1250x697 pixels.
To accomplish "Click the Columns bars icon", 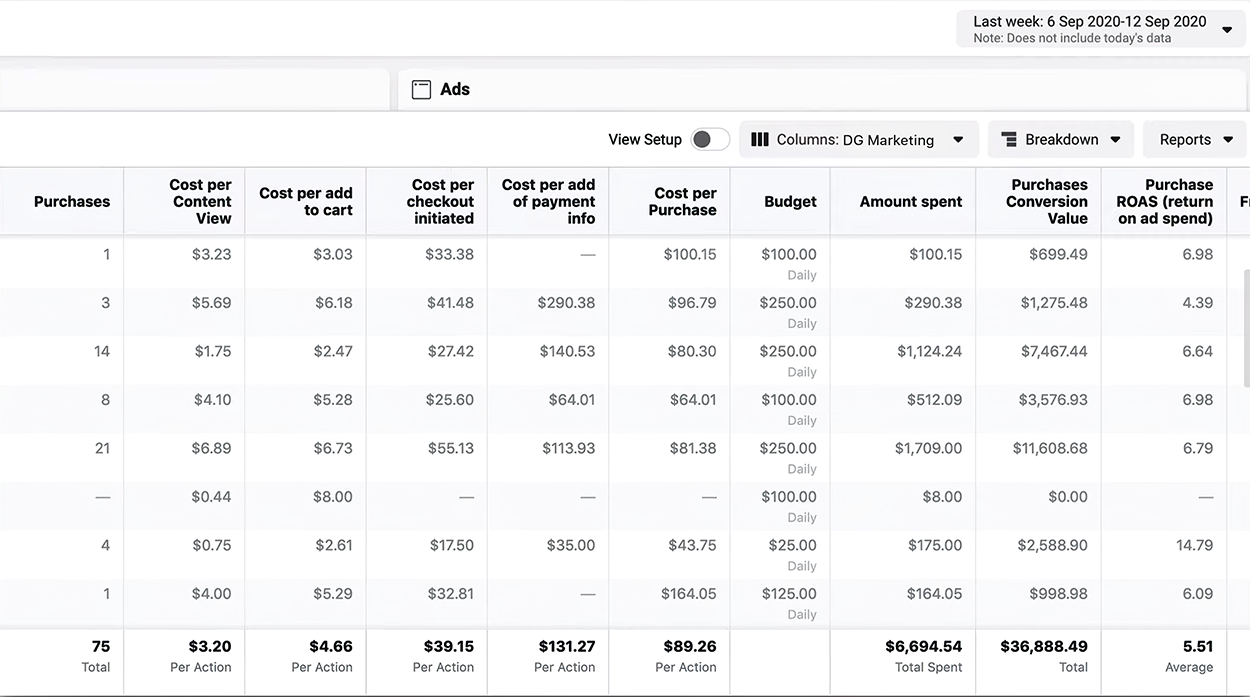I will [x=760, y=140].
